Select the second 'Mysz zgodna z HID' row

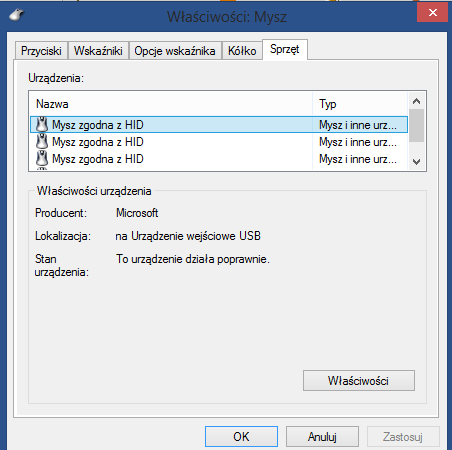click(219, 142)
